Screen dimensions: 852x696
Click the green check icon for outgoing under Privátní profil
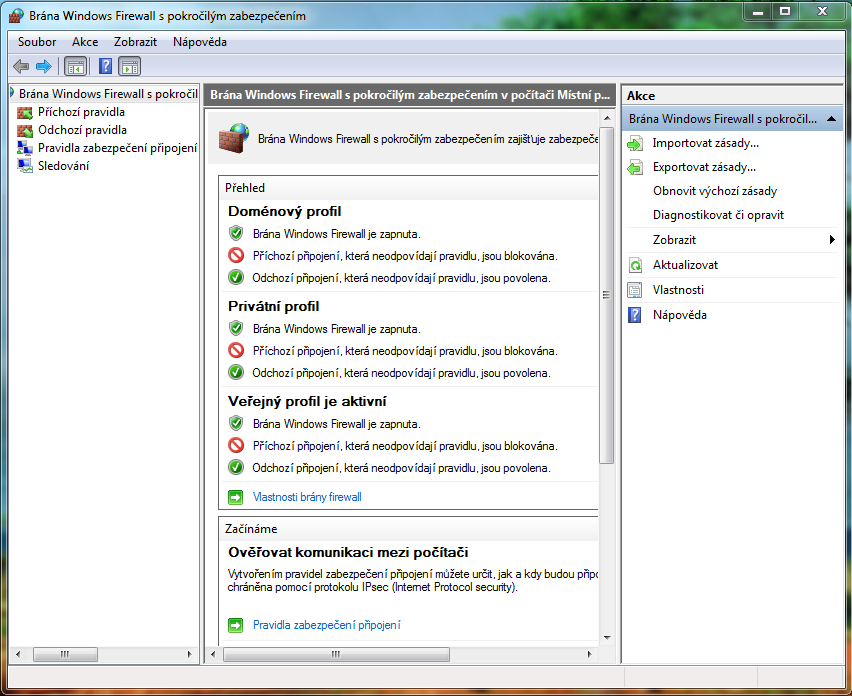[236, 372]
